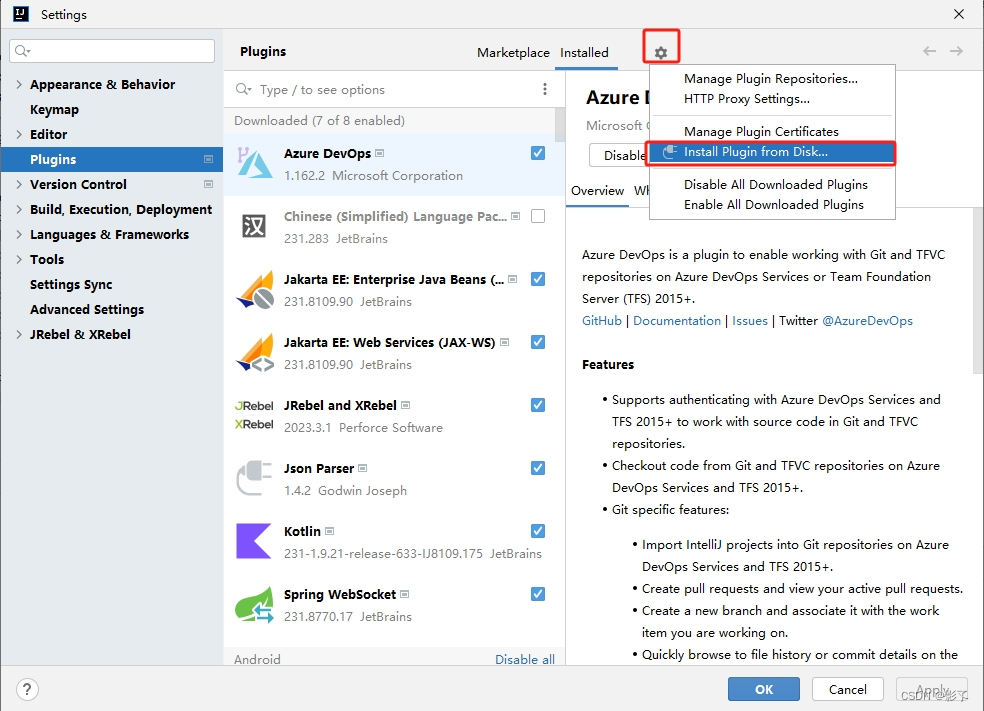This screenshot has height=711, width=984.
Task: Click the forward navigation arrow
Action: tap(956, 51)
